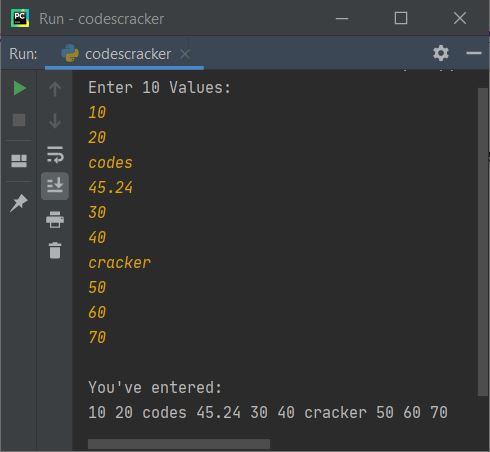Click the input value 'cracker'

[x=119, y=263]
